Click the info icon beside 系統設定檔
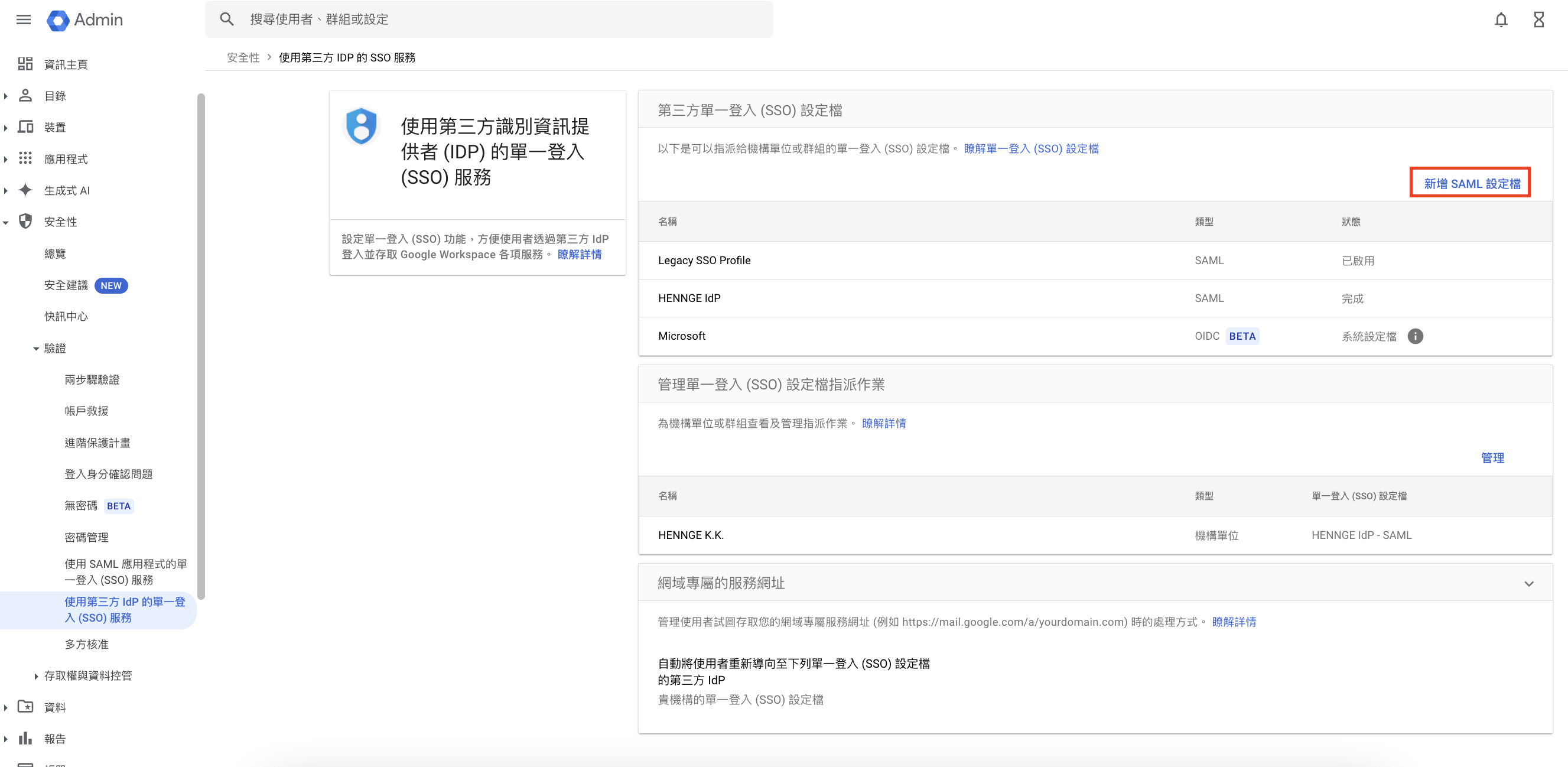Screen dimensions: 1568x767 click(1415, 336)
